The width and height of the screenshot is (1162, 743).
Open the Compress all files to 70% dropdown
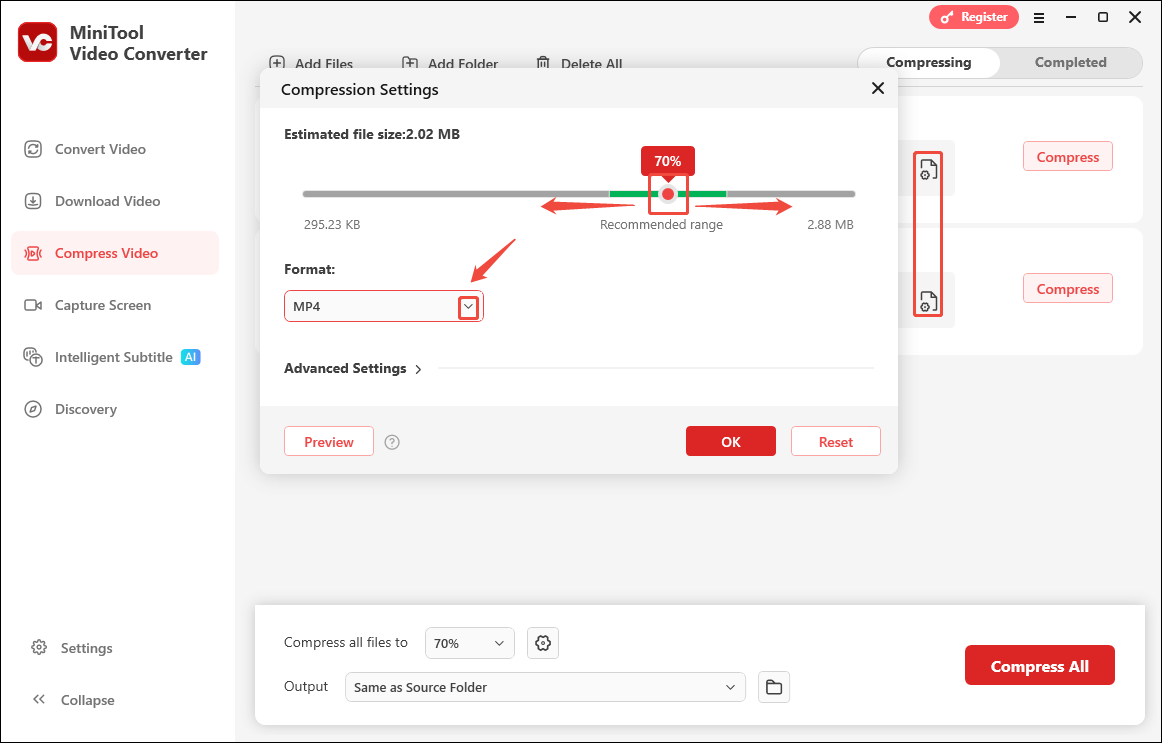(470, 643)
